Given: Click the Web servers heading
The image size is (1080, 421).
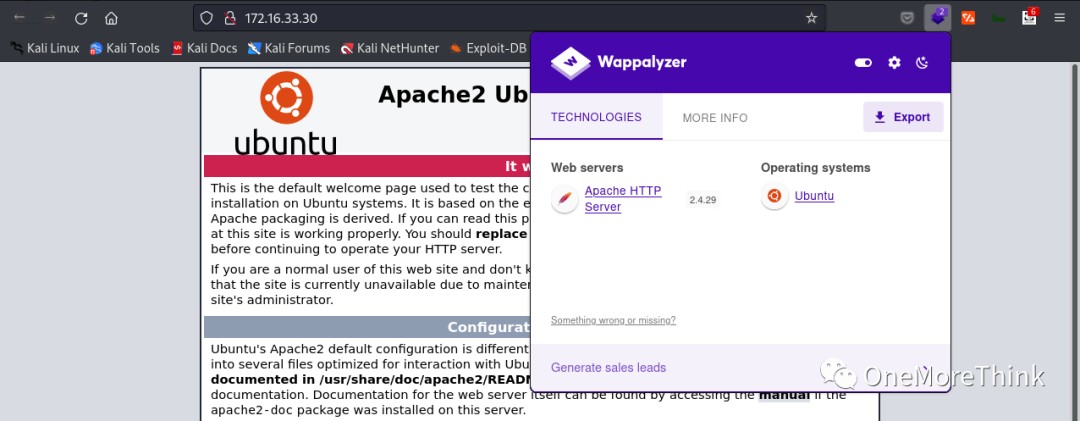Looking at the screenshot, I should coord(587,167).
